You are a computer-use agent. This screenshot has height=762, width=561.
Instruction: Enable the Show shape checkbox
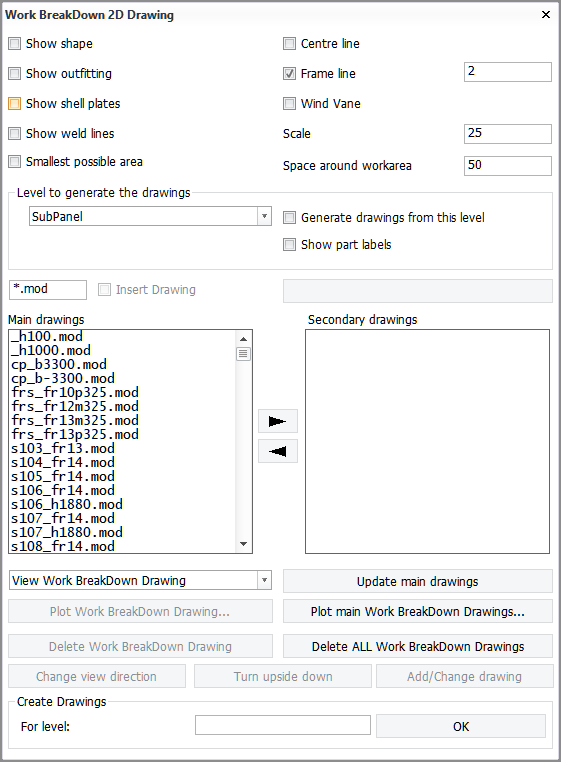[x=15, y=44]
